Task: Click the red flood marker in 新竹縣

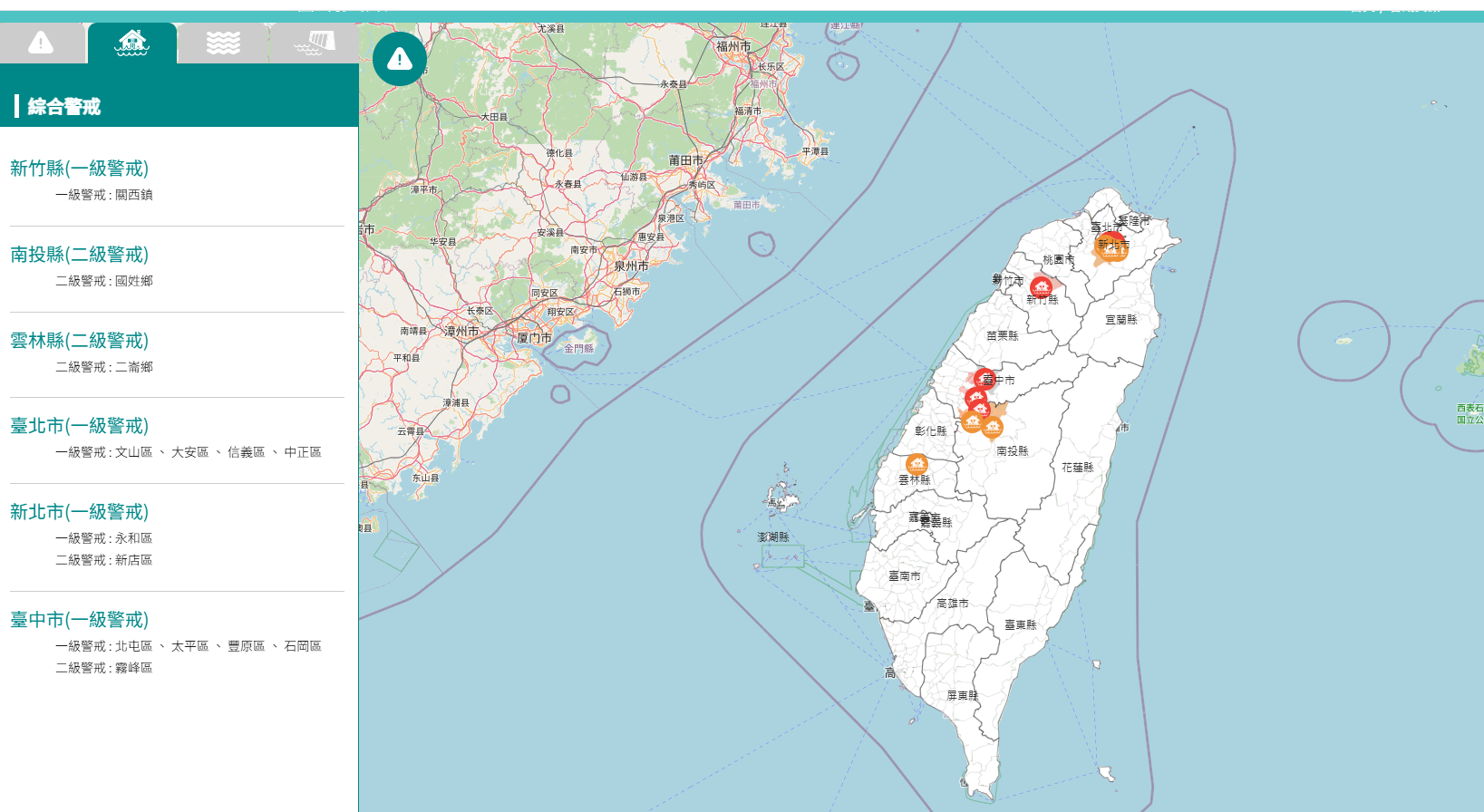Action: tap(1042, 287)
